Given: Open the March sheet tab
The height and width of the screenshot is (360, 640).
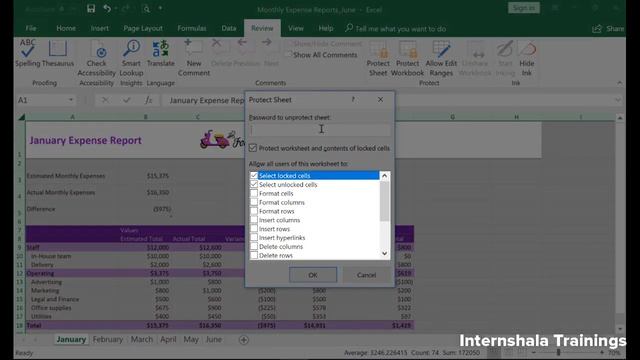Looking at the screenshot, I should pos(142,340).
